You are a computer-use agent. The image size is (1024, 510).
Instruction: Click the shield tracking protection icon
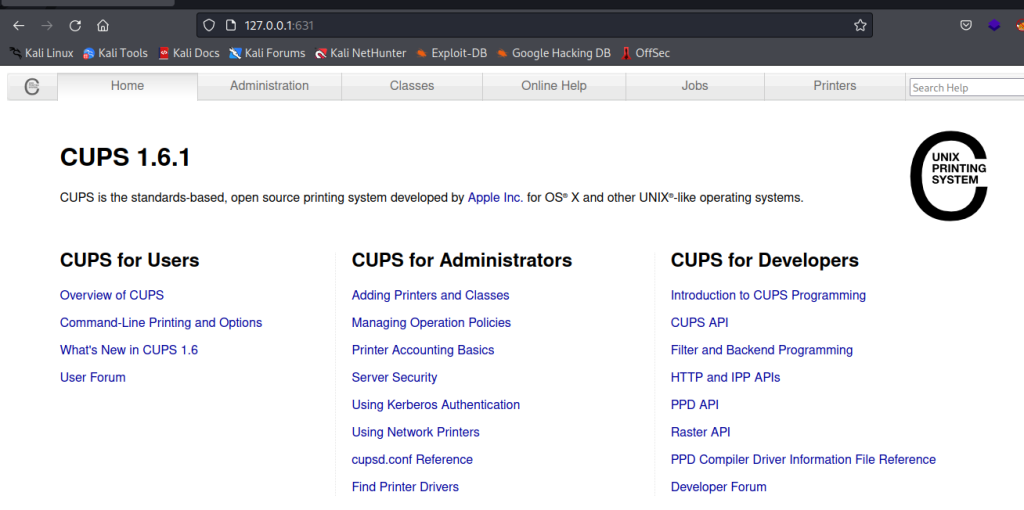coord(209,25)
